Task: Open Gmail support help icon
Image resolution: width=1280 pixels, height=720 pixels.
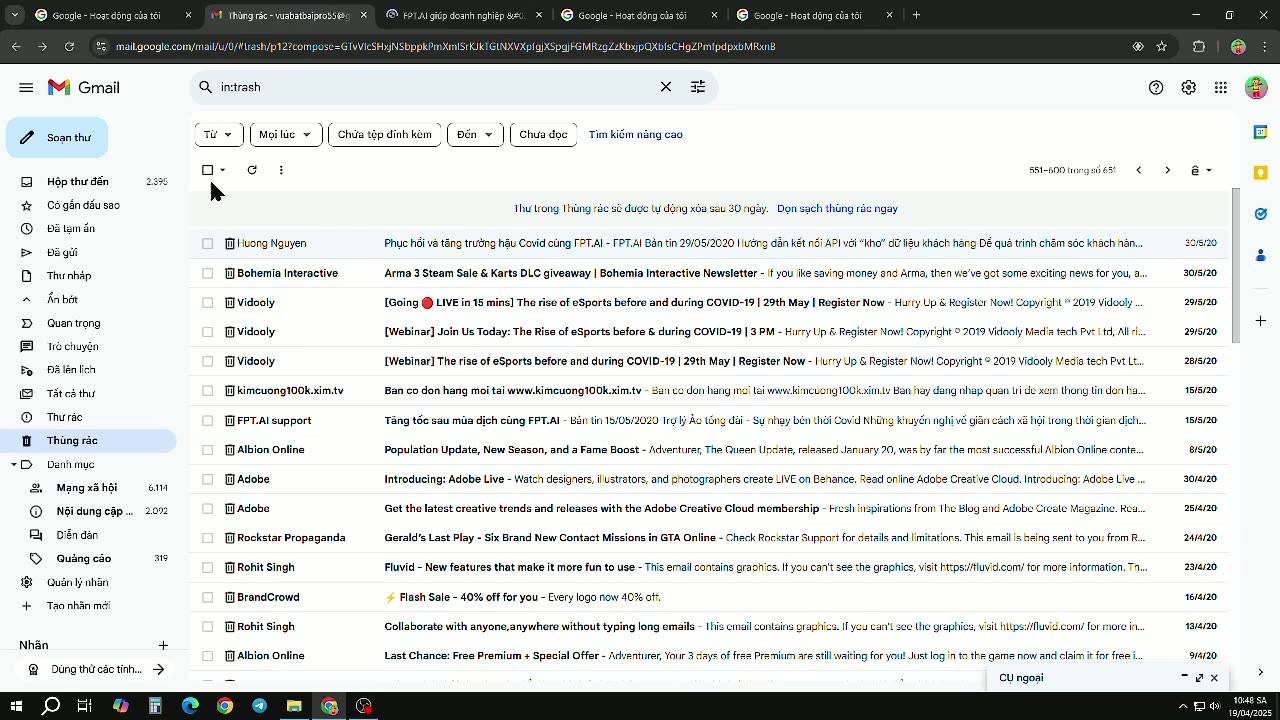Action: pyautogui.click(x=1156, y=88)
